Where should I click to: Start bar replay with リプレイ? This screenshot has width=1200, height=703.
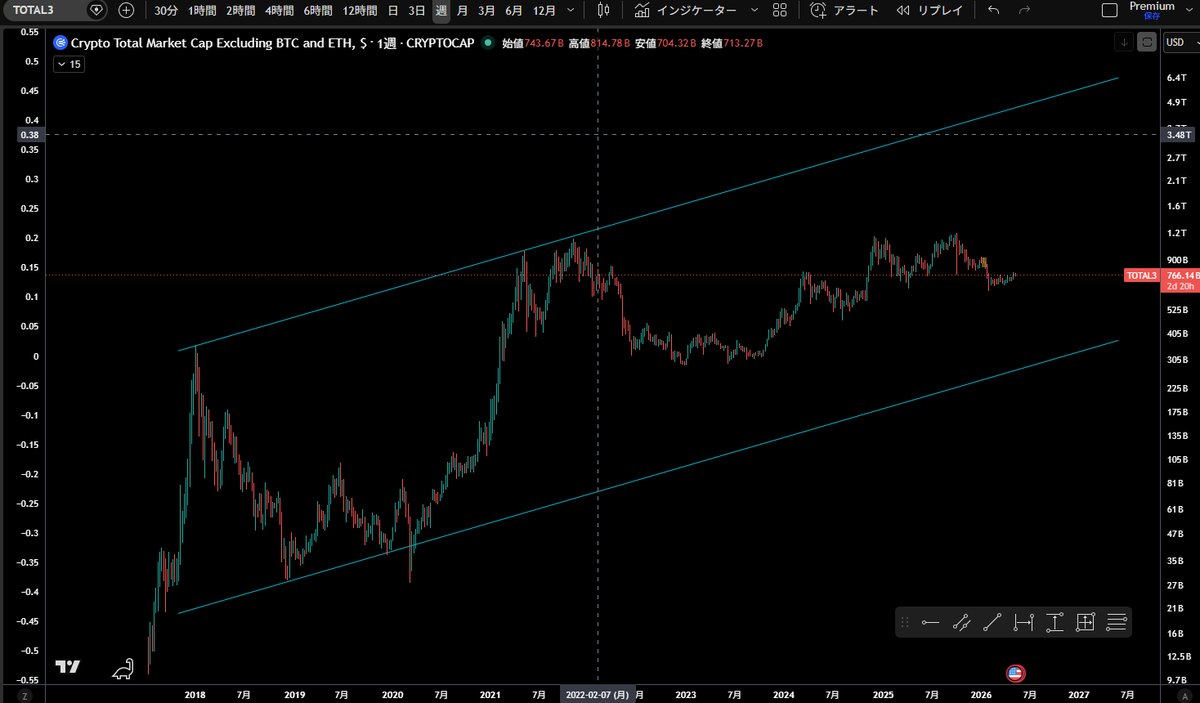tap(931, 10)
